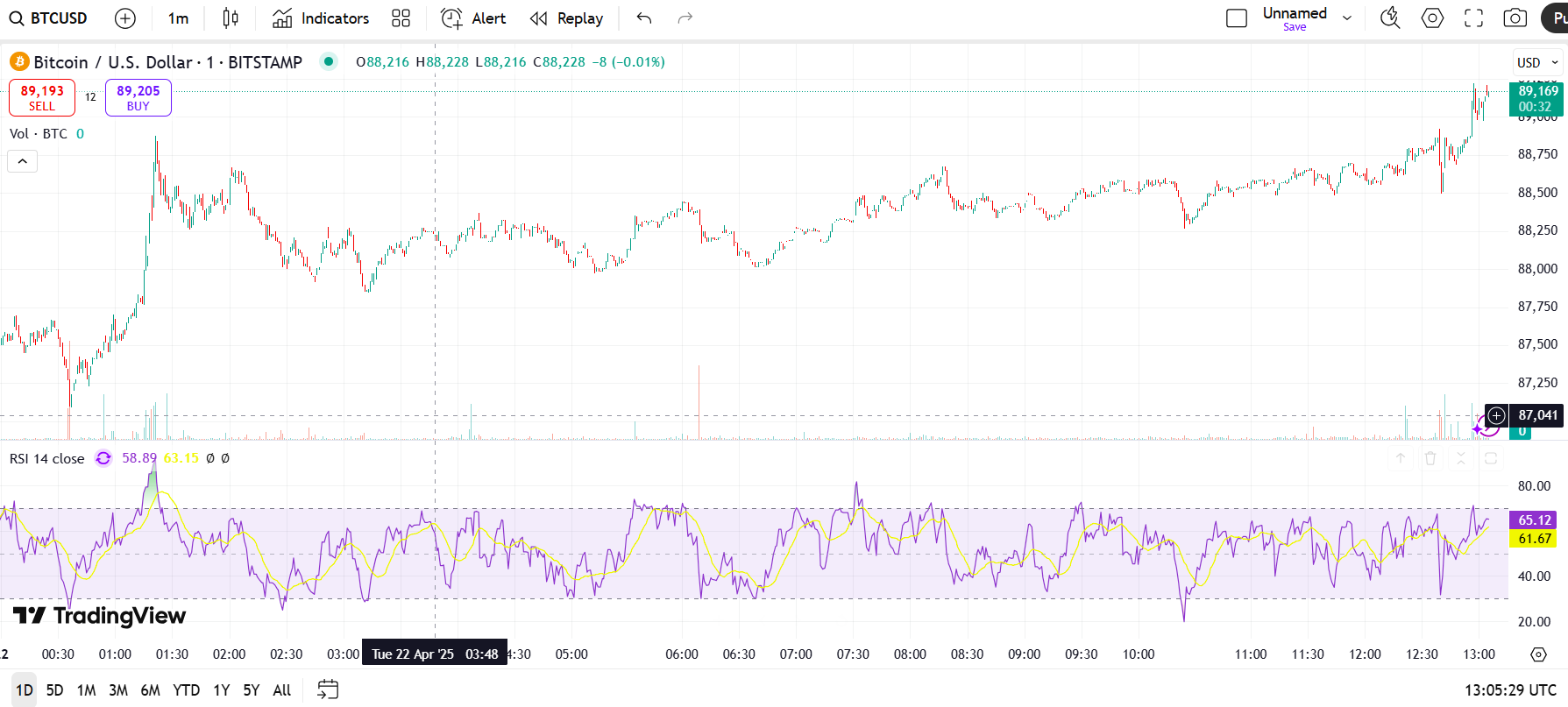Image resolution: width=1568 pixels, height=707 pixels.
Task: Click the undo arrow
Action: coord(644,18)
